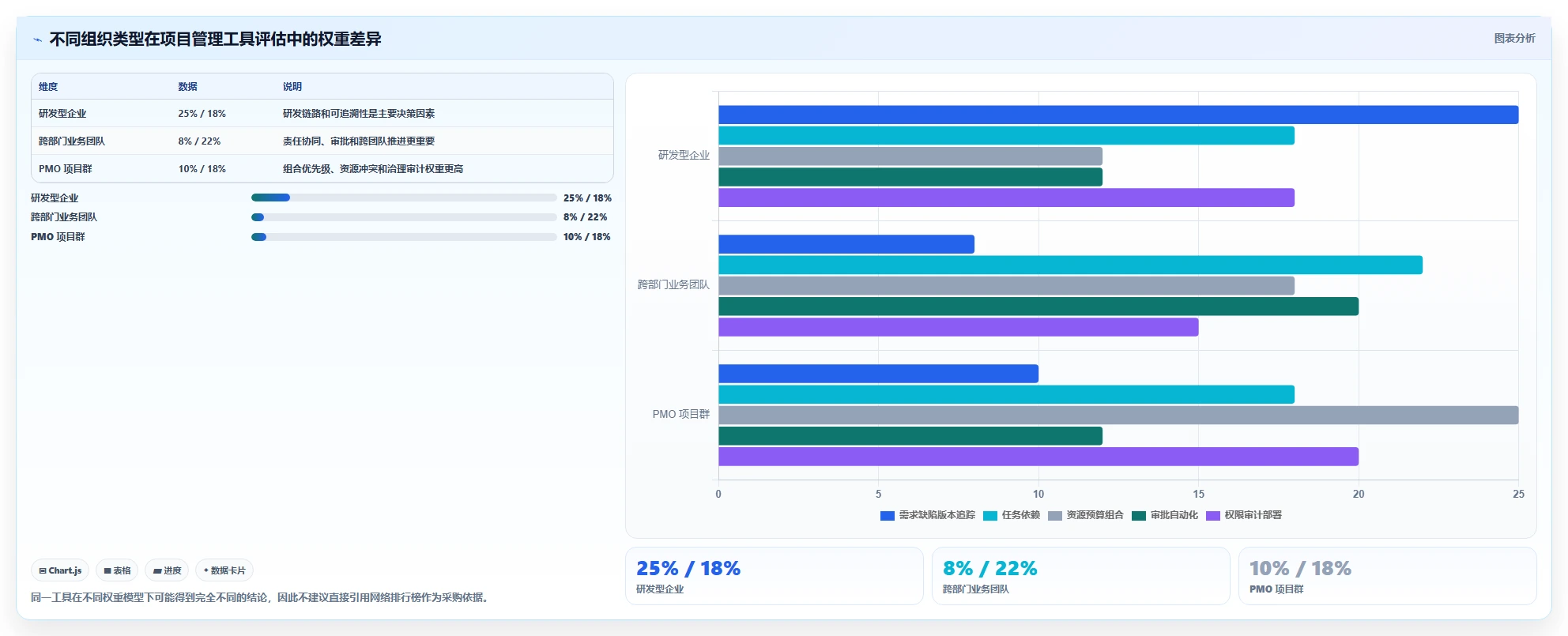Select the Chart.js tag pill

(60, 570)
